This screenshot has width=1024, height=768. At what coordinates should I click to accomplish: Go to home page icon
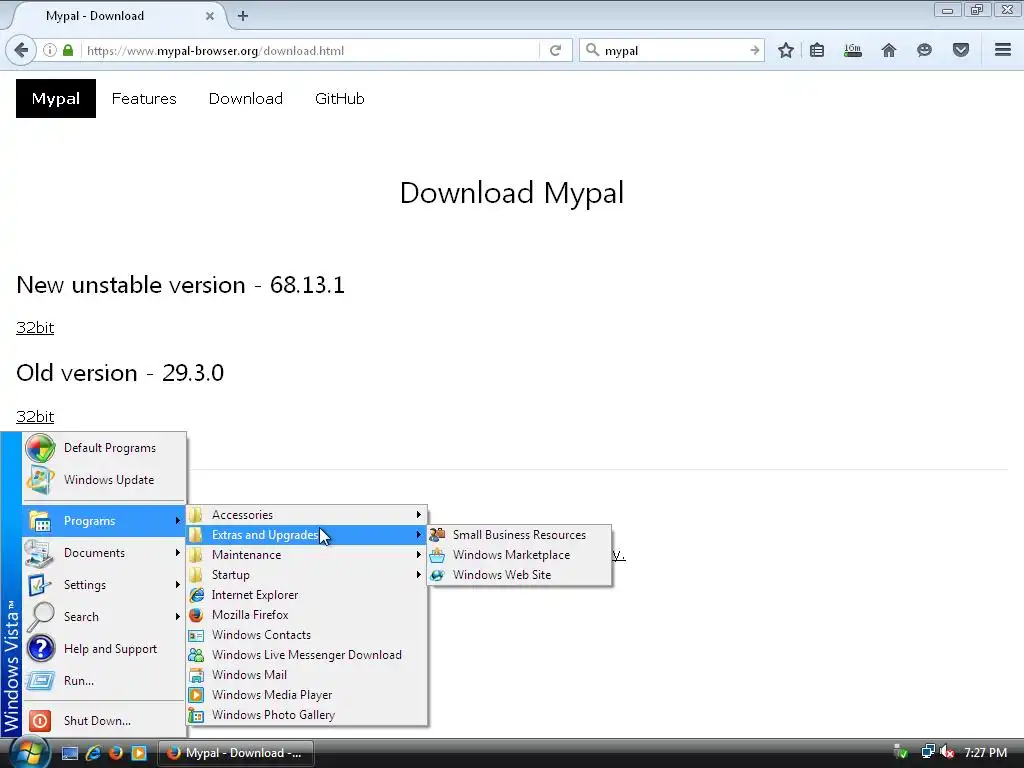[x=889, y=50]
